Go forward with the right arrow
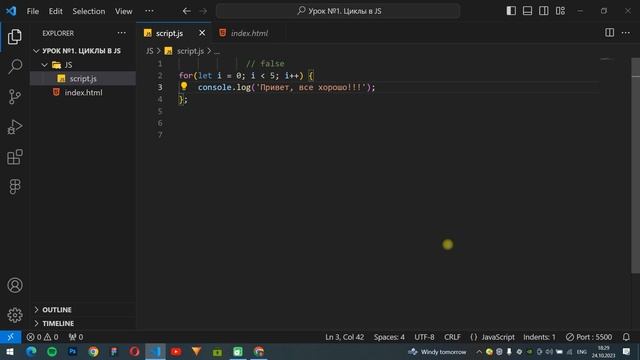The image size is (640, 360). 203,11
